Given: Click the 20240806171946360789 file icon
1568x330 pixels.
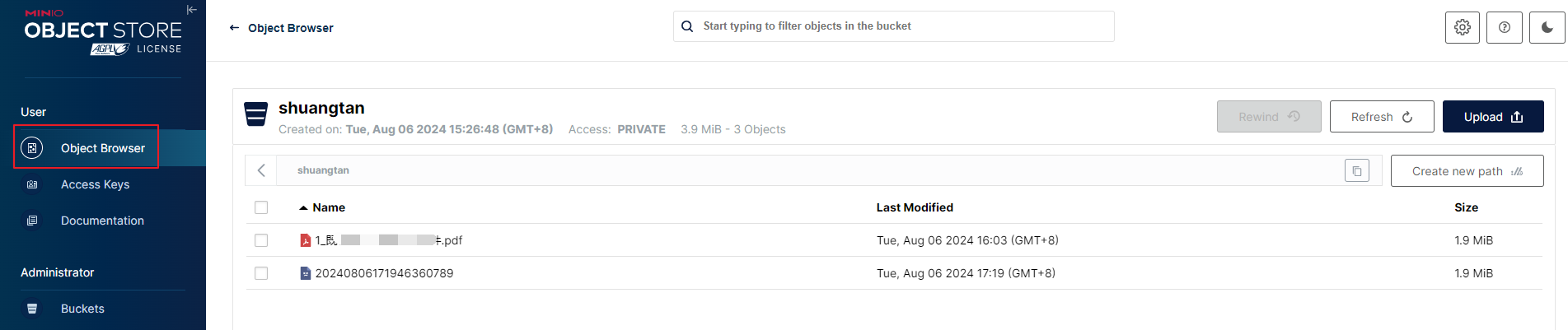Looking at the screenshot, I should pyautogui.click(x=306, y=273).
